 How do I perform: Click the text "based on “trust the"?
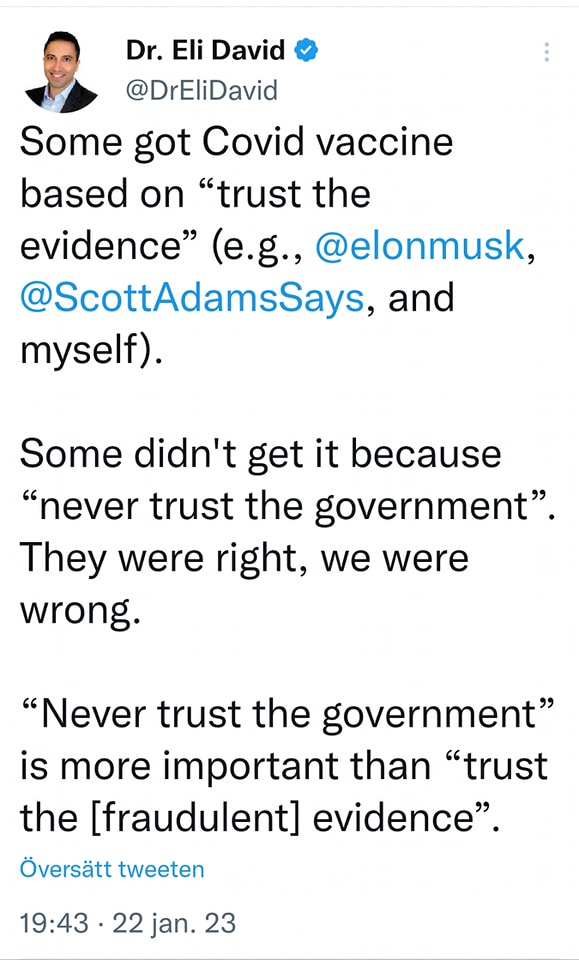[195, 194]
